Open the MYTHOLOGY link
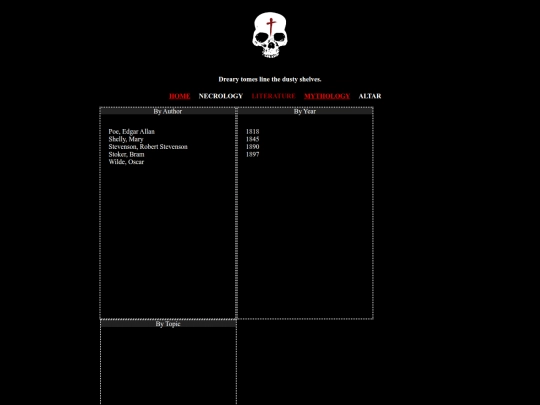Image resolution: width=540 pixels, height=405 pixels. (x=327, y=96)
